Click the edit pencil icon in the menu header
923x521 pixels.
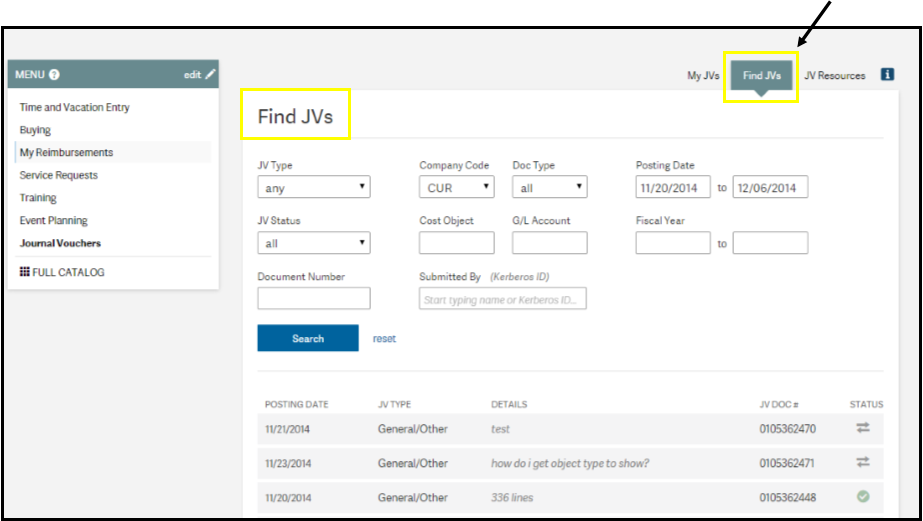tap(210, 74)
